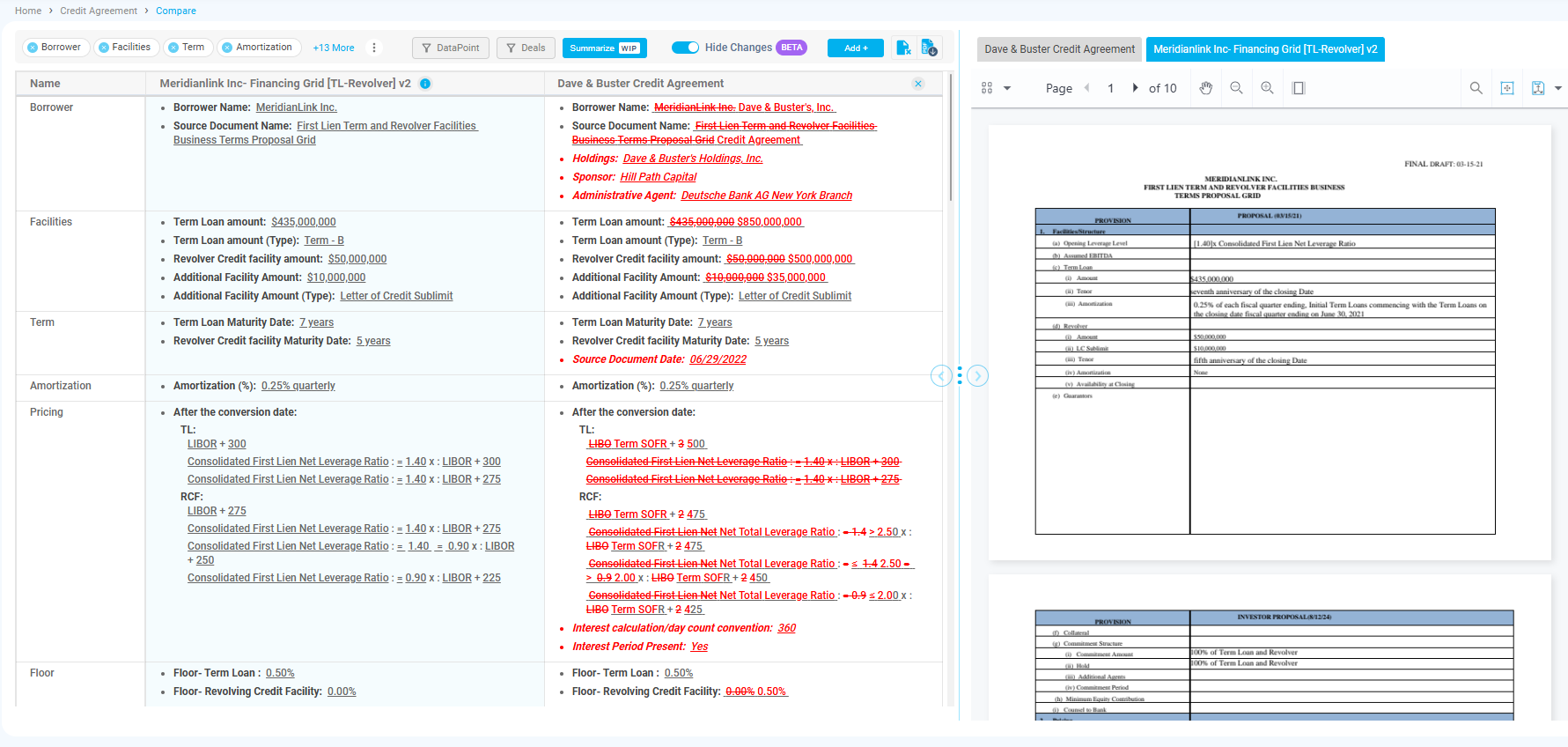Image resolution: width=1568 pixels, height=747 pixels.
Task: Select the Floor row label
Action: coord(42,673)
